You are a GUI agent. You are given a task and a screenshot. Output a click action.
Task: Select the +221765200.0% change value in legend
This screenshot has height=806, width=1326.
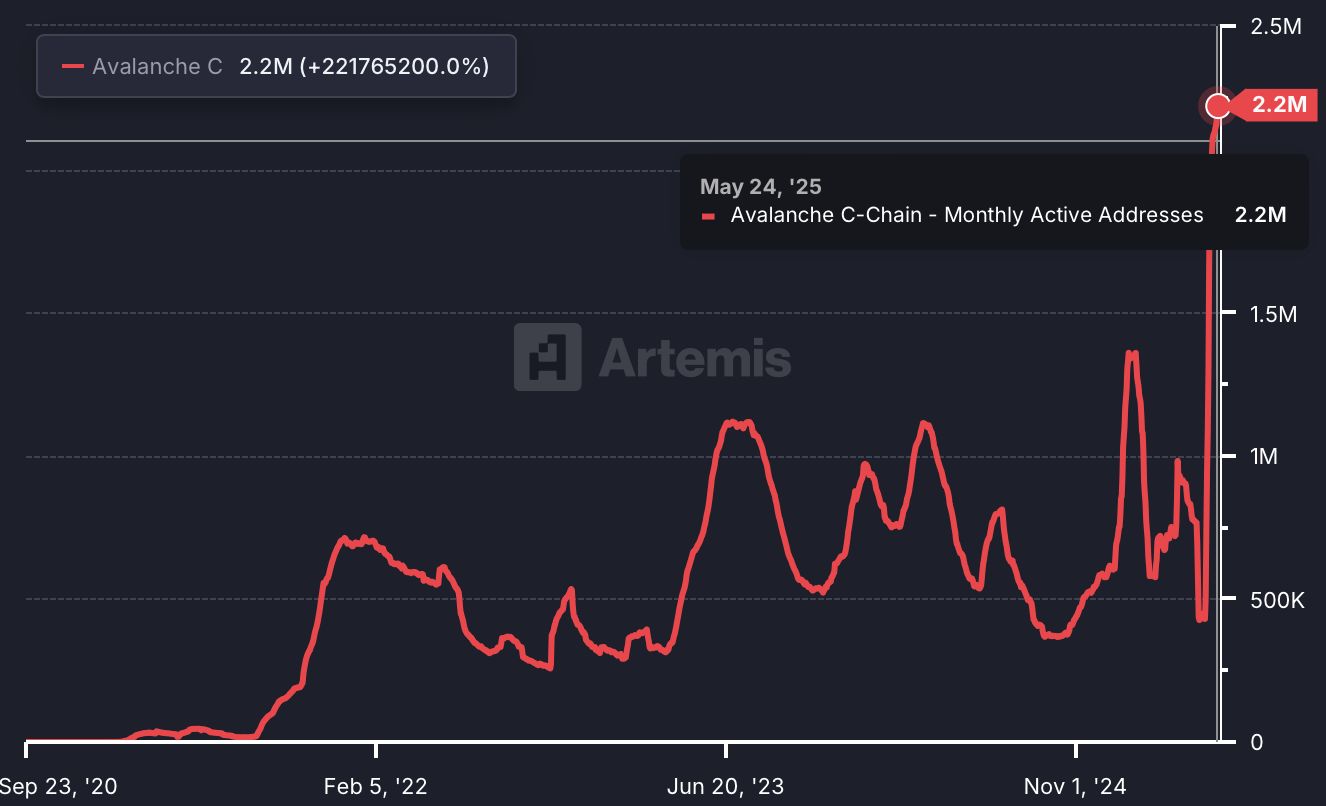coord(394,66)
